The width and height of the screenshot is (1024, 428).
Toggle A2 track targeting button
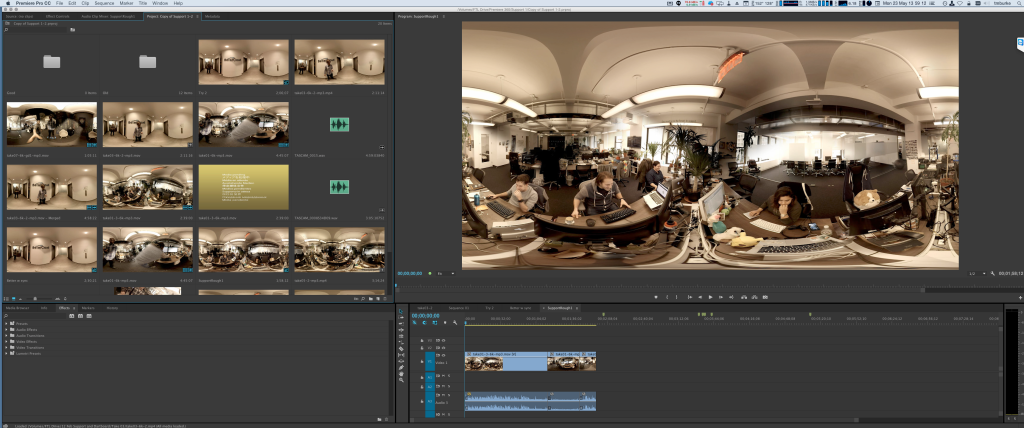430,387
